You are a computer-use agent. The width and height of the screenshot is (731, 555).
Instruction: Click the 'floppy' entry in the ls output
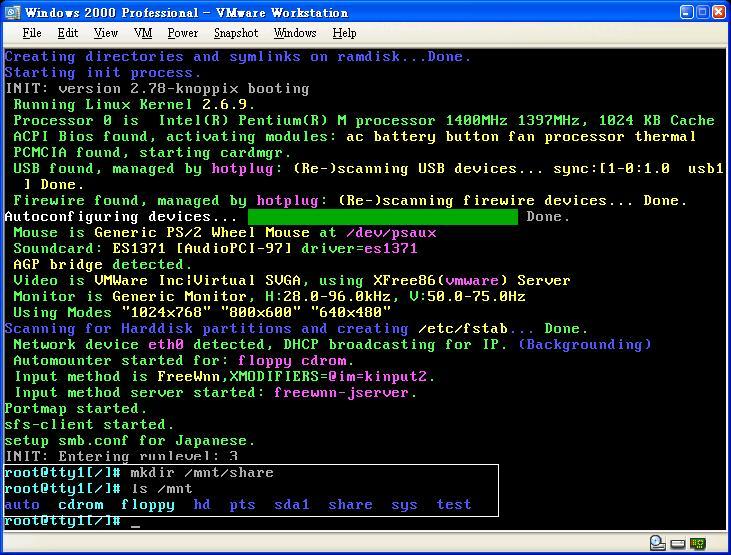click(148, 506)
